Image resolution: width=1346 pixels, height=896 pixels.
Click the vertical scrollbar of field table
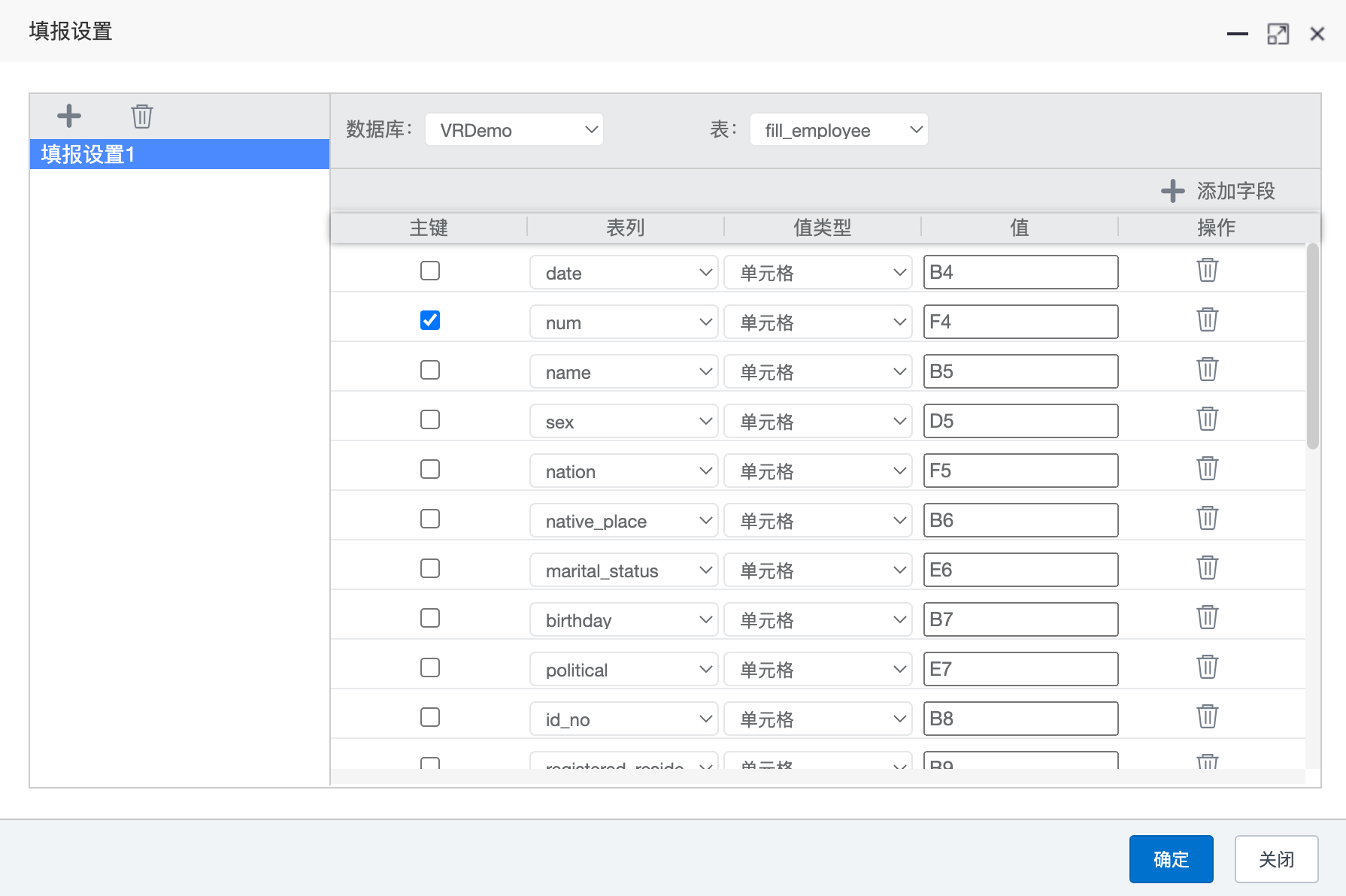coord(1313,346)
